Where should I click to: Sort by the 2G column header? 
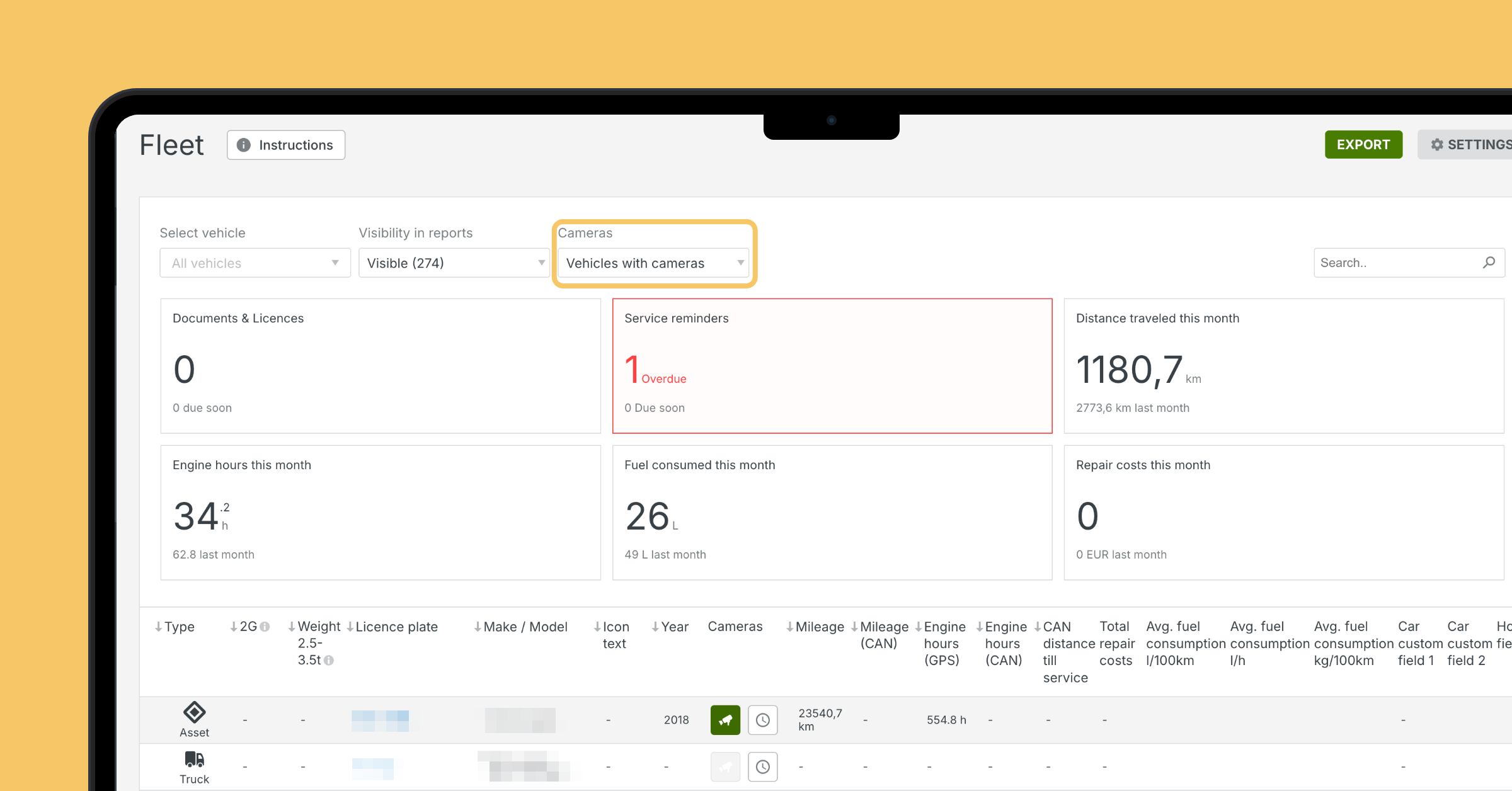pyautogui.click(x=244, y=627)
